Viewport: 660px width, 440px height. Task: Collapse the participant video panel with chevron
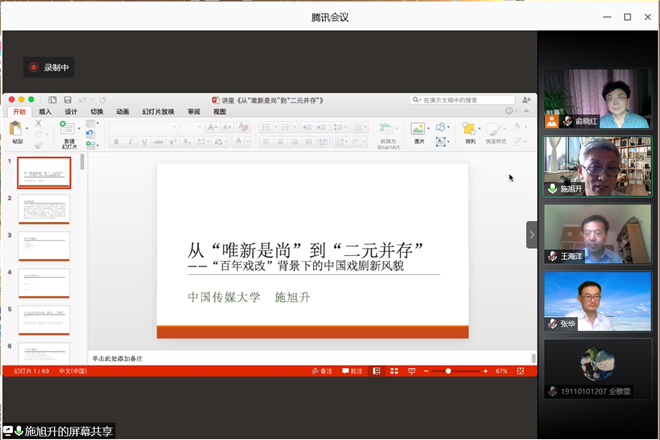(x=532, y=235)
